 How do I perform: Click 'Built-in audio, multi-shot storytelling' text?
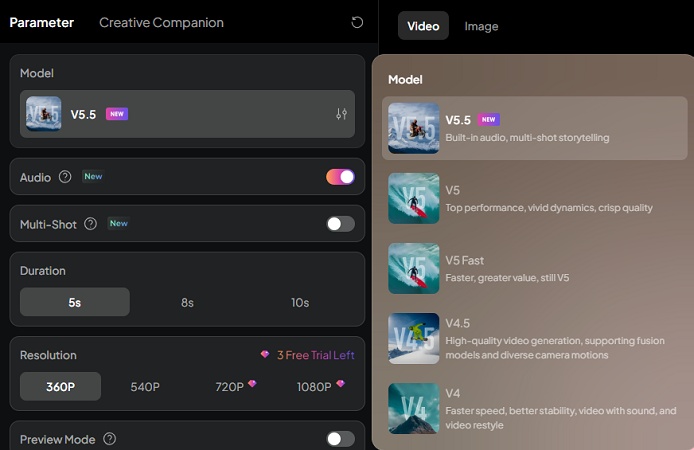coord(527,138)
